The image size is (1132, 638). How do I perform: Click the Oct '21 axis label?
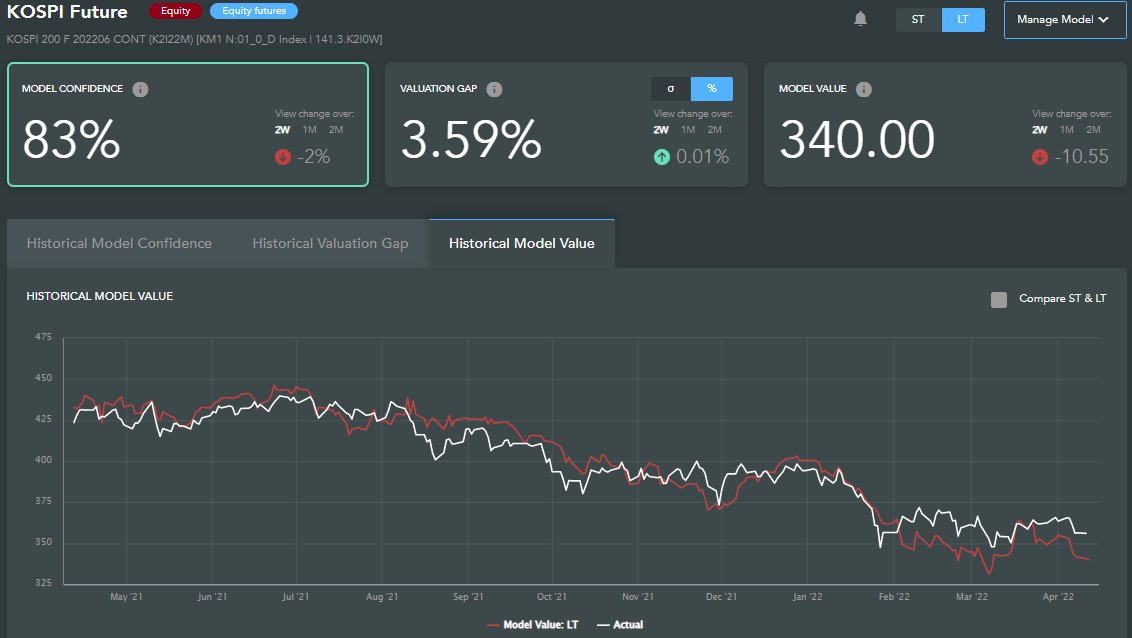click(552, 597)
